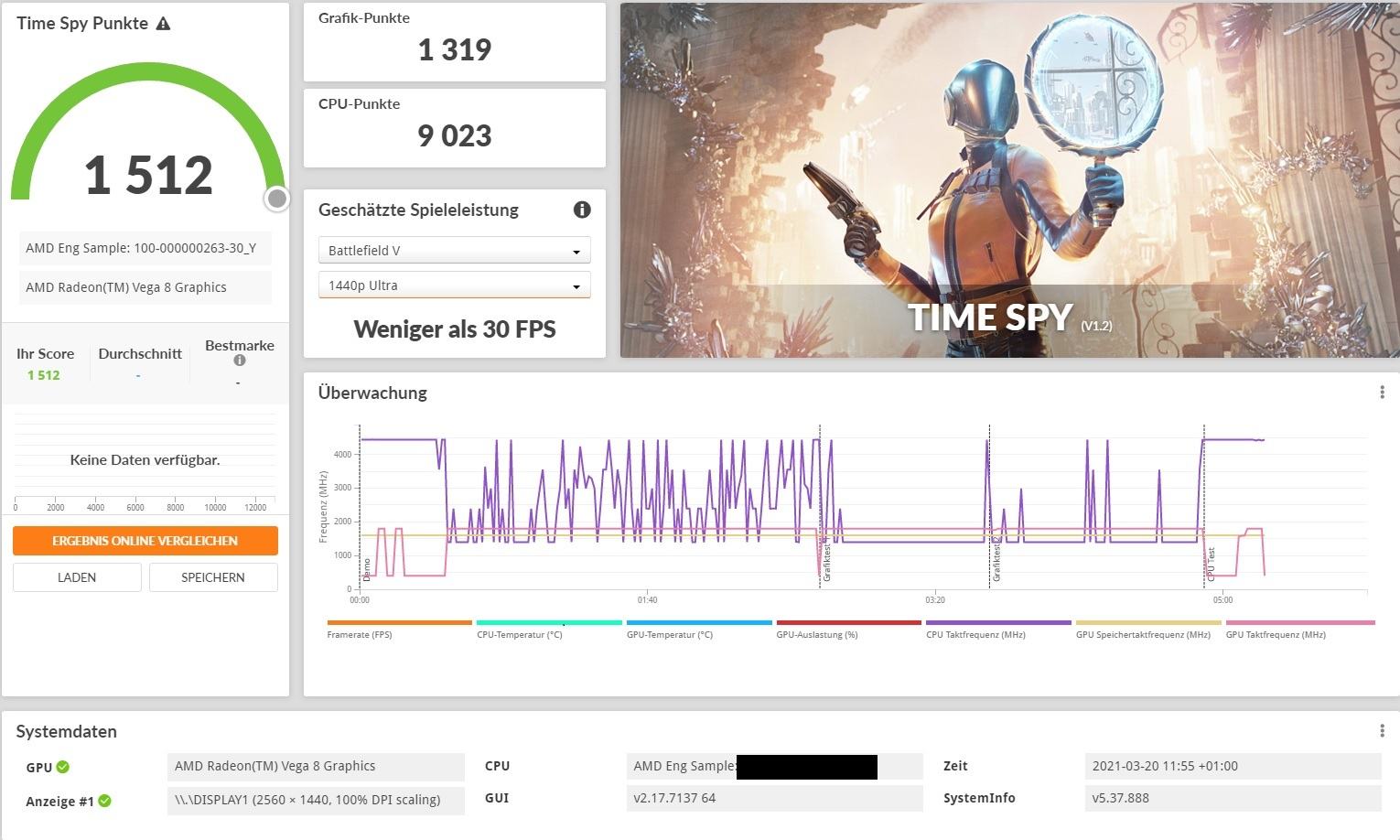
Task: Click AMD Eng Sample: 100-000000263-30_Y field
Action: 145,248
